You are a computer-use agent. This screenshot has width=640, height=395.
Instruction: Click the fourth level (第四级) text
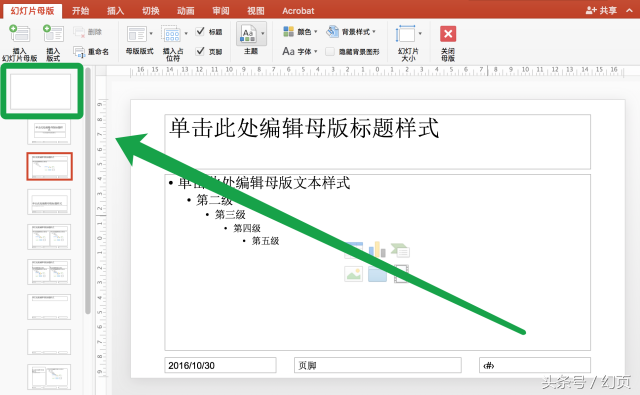tap(247, 228)
